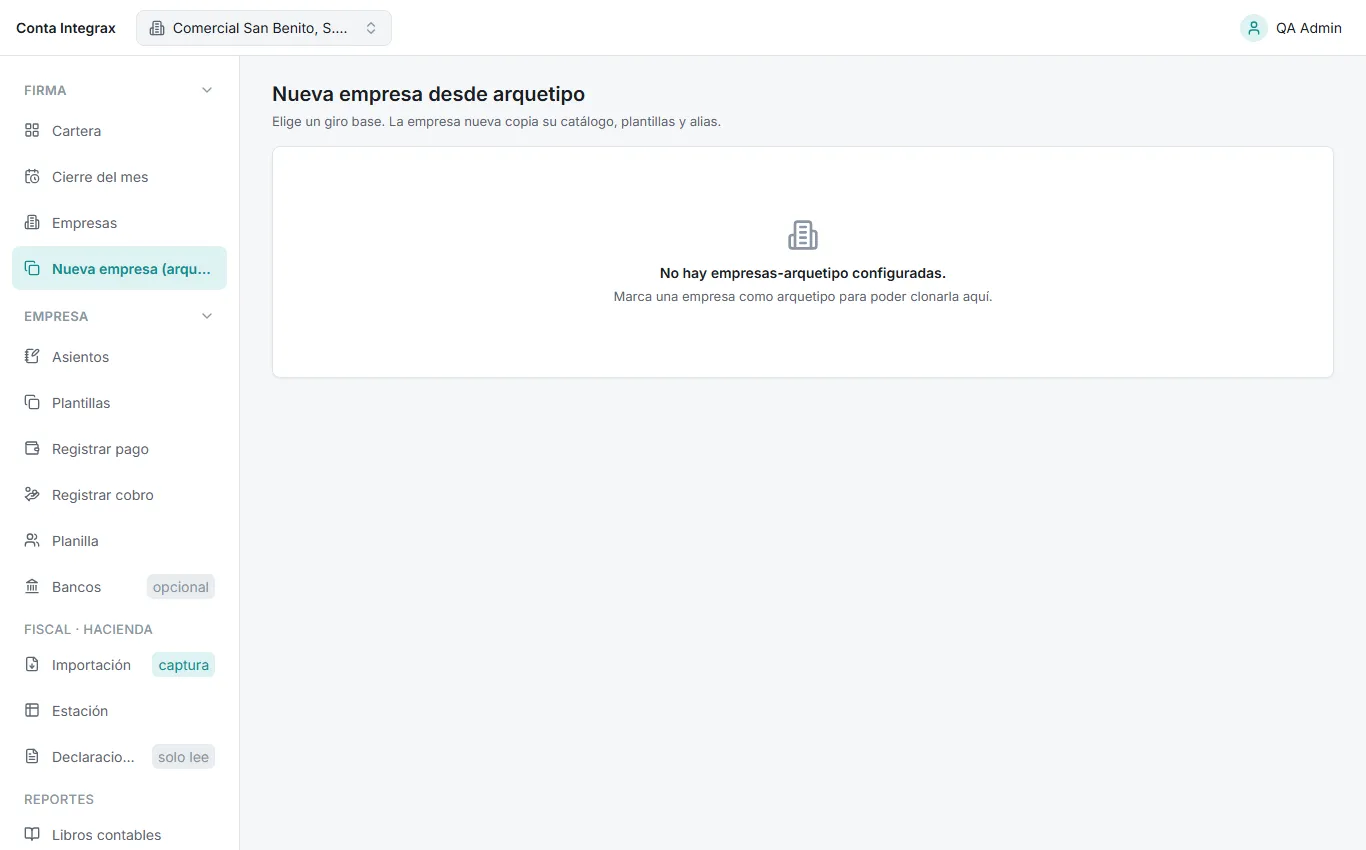The height and width of the screenshot is (850, 1366).
Task: Click the Registrar pago wallet icon
Action: tap(32, 449)
